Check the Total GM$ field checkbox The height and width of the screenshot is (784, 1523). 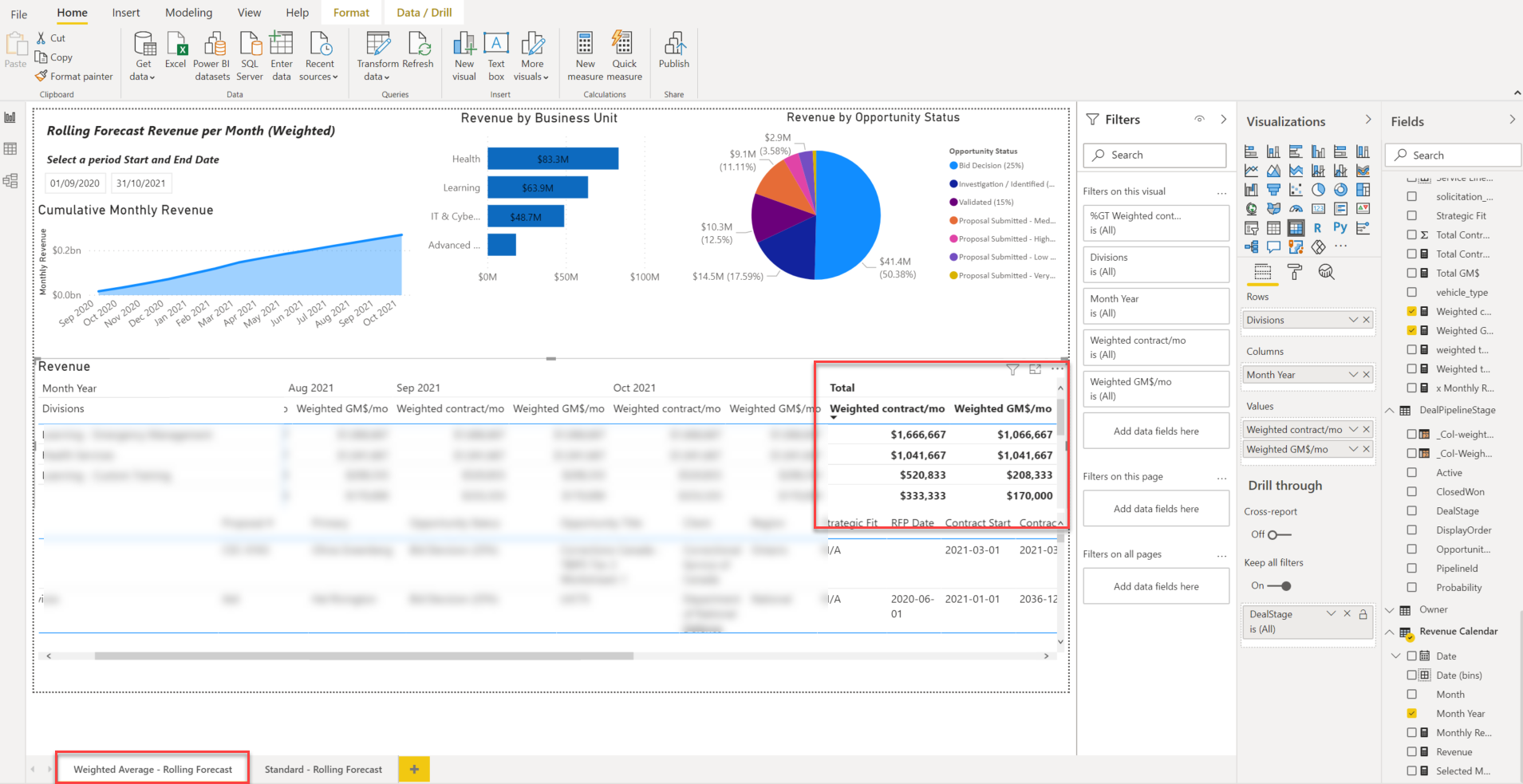pyautogui.click(x=1411, y=273)
